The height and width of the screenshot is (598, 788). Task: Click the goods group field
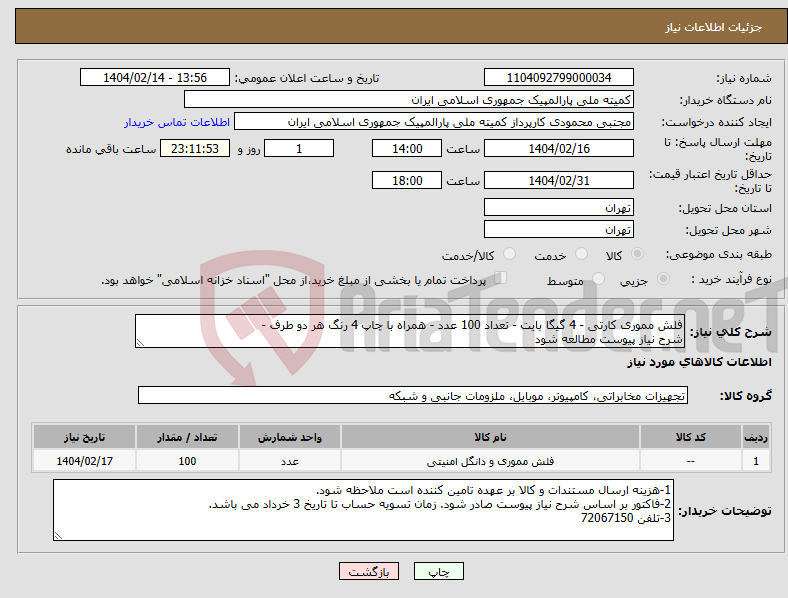(413, 395)
